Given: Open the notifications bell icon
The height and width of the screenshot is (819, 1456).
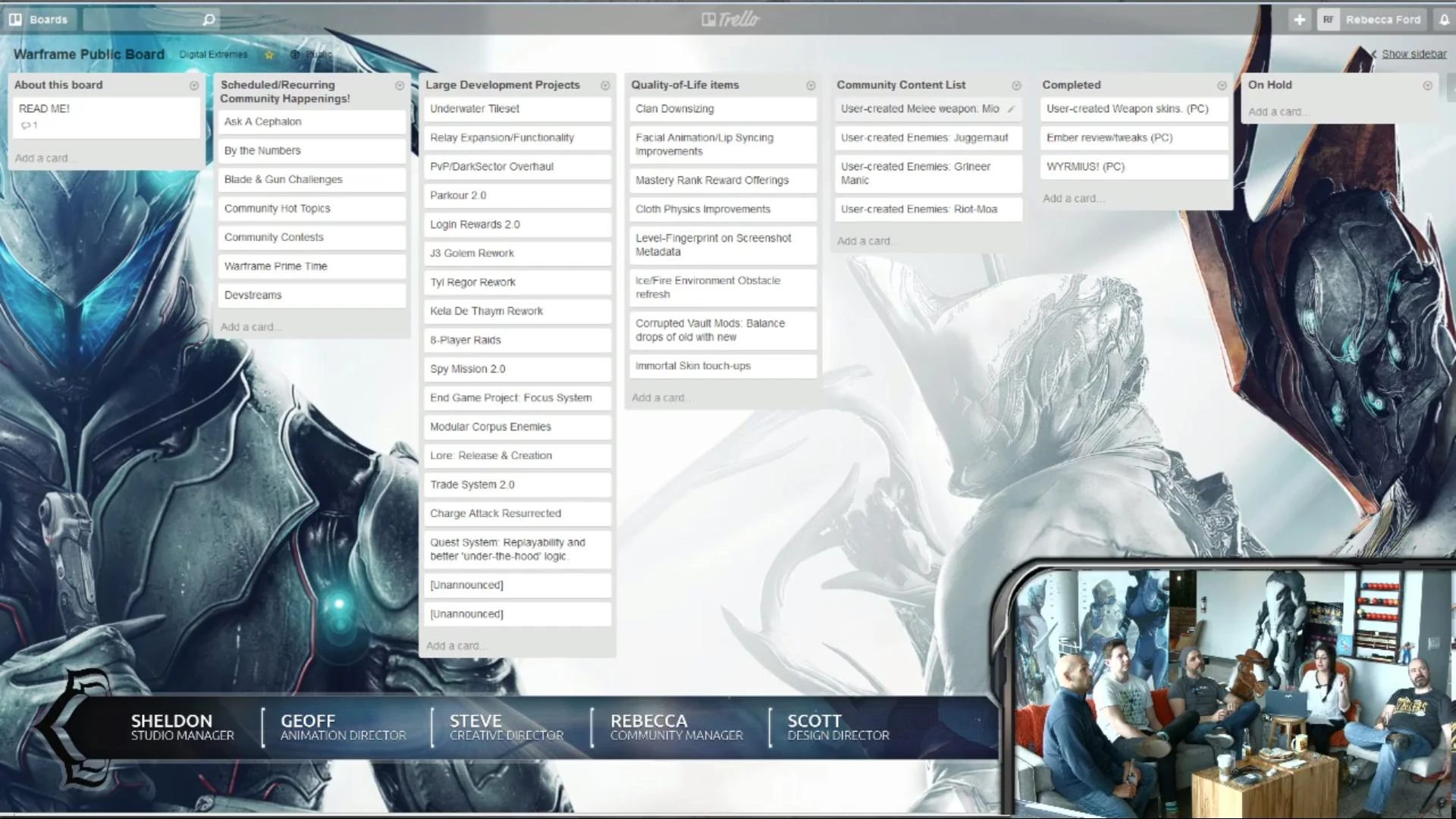Looking at the screenshot, I should pyautogui.click(x=1444, y=20).
